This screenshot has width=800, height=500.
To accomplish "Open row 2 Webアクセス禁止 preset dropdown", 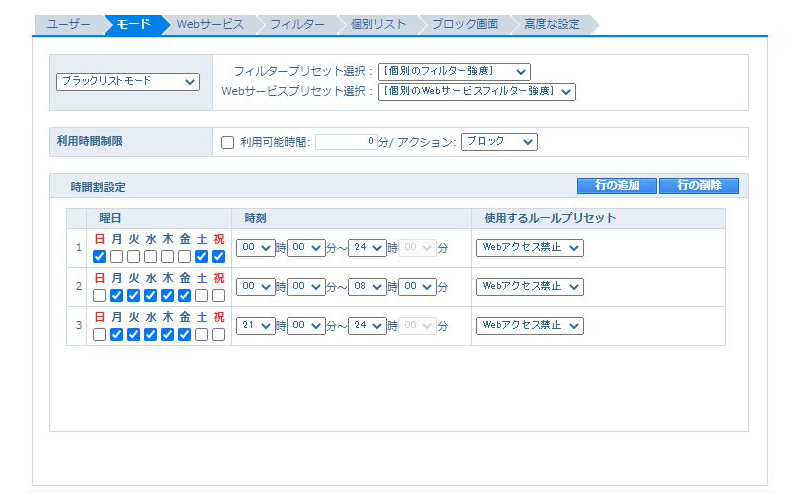I will (x=530, y=287).
